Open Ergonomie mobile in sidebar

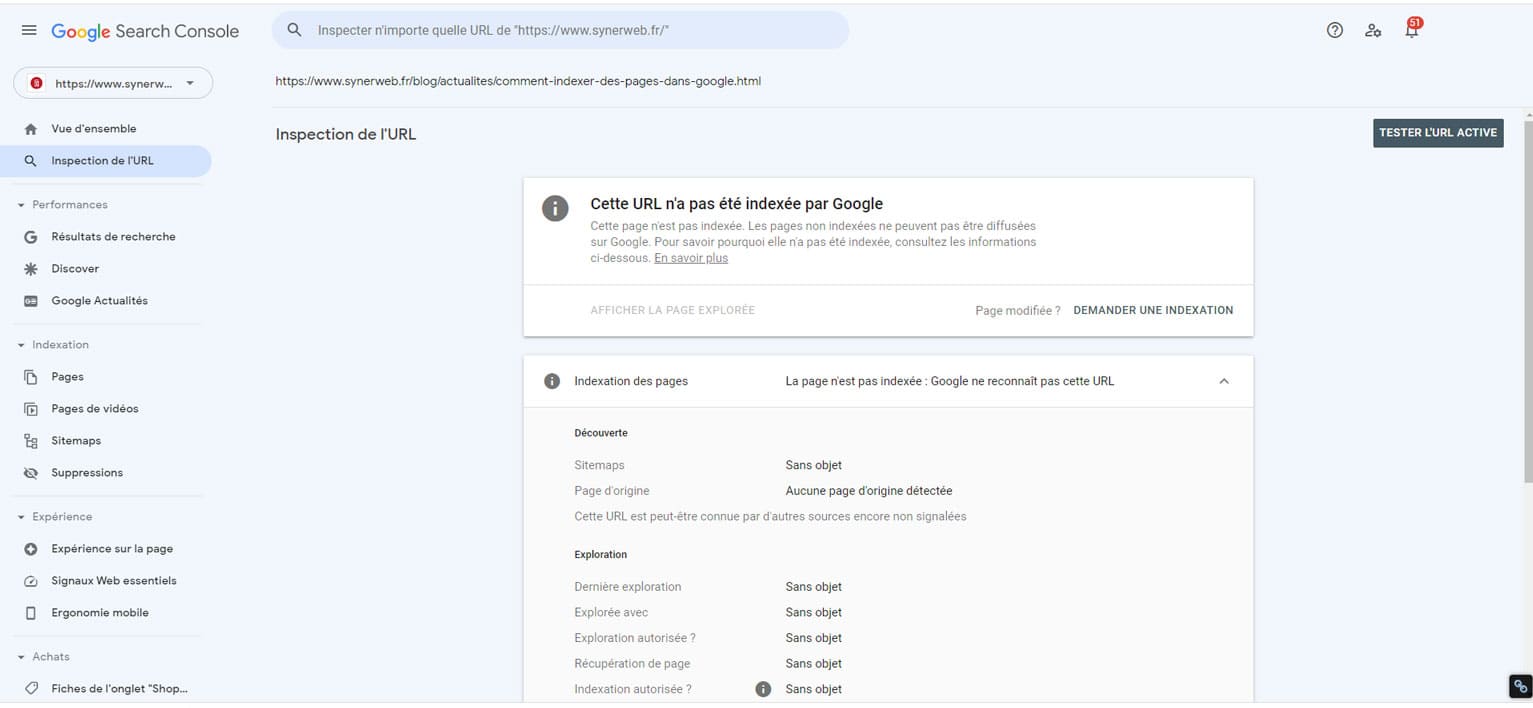(106, 613)
